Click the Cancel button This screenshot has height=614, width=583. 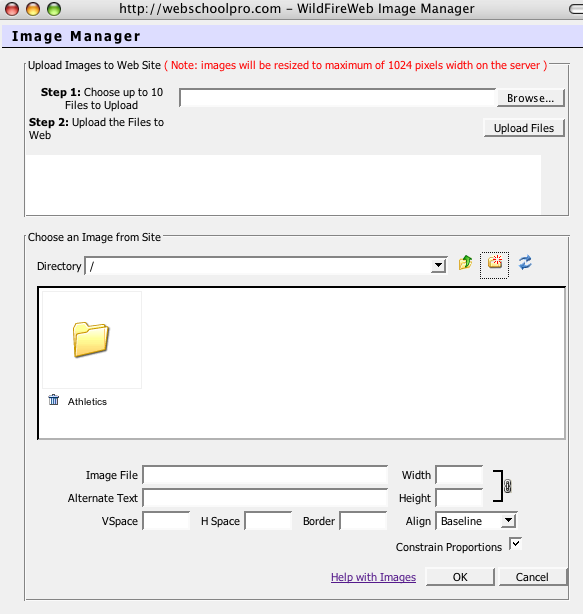(532, 577)
